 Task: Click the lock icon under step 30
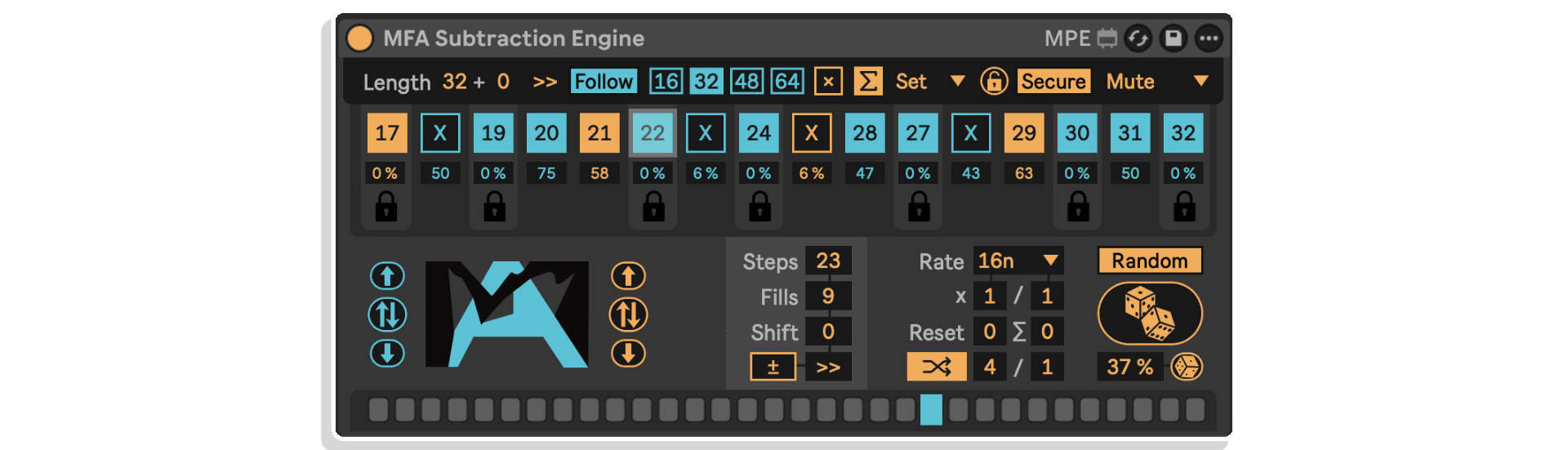(x=1078, y=207)
